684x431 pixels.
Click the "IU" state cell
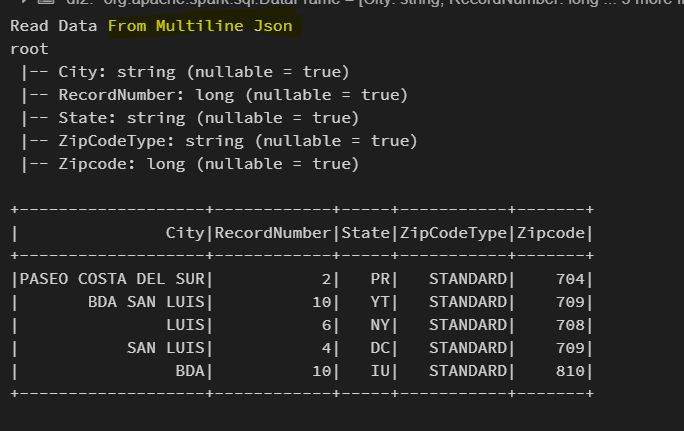[380, 372]
